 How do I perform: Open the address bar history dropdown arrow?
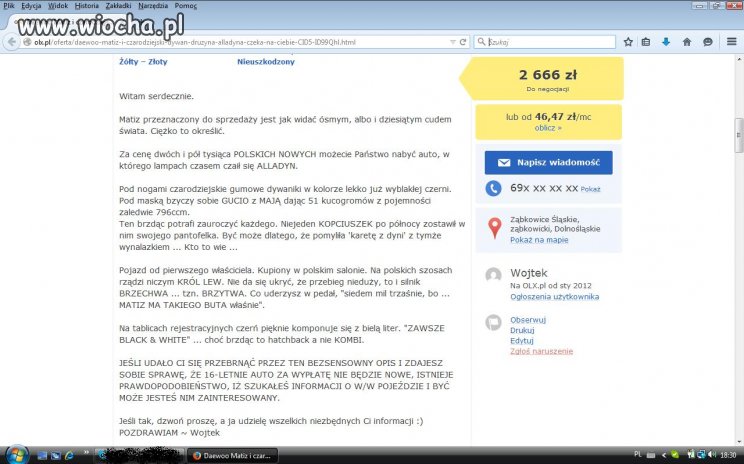(x=453, y=42)
